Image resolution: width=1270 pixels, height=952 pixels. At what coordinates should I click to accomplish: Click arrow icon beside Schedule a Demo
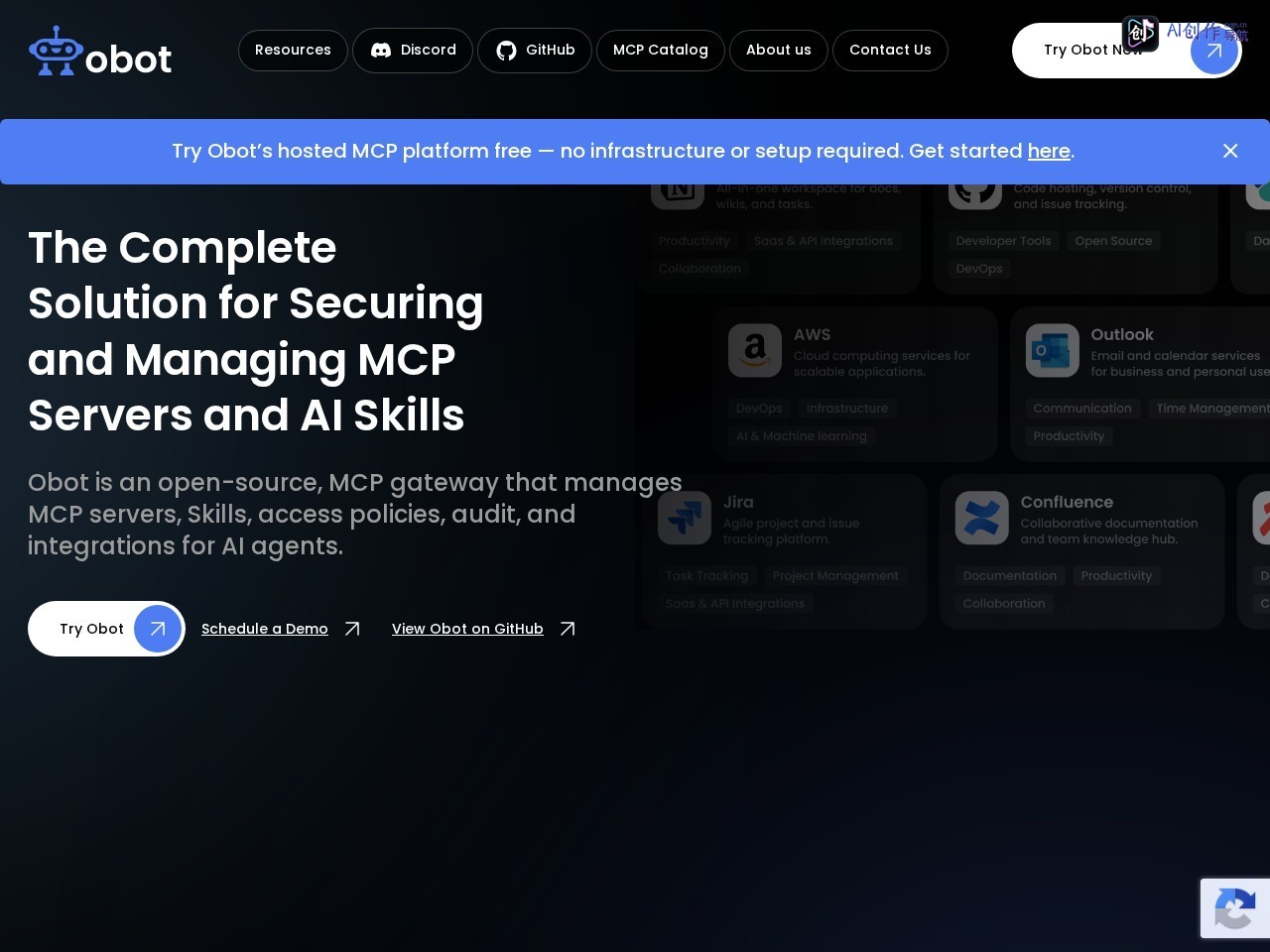coord(352,629)
